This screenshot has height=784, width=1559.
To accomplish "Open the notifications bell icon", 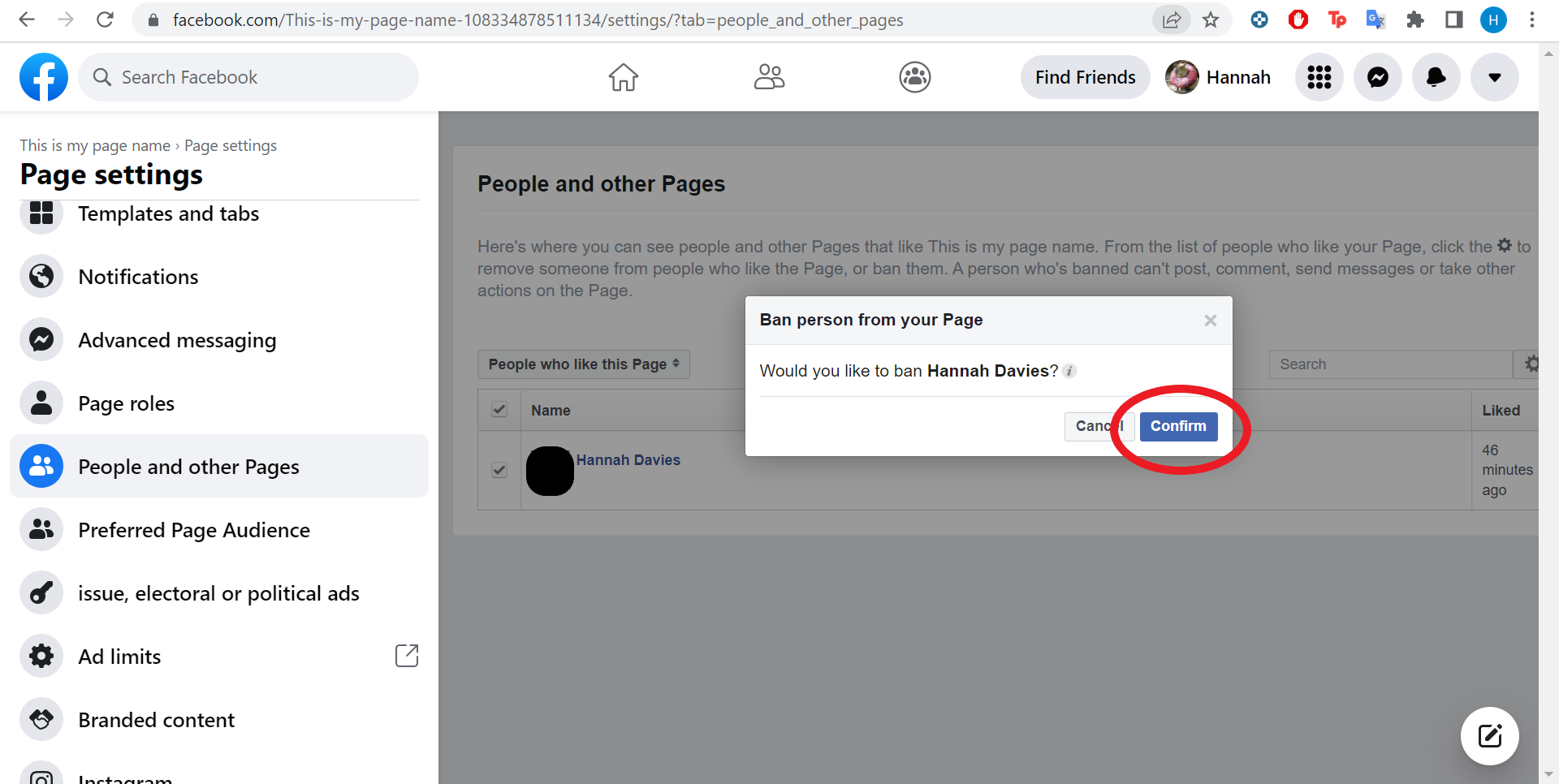I will tap(1436, 77).
